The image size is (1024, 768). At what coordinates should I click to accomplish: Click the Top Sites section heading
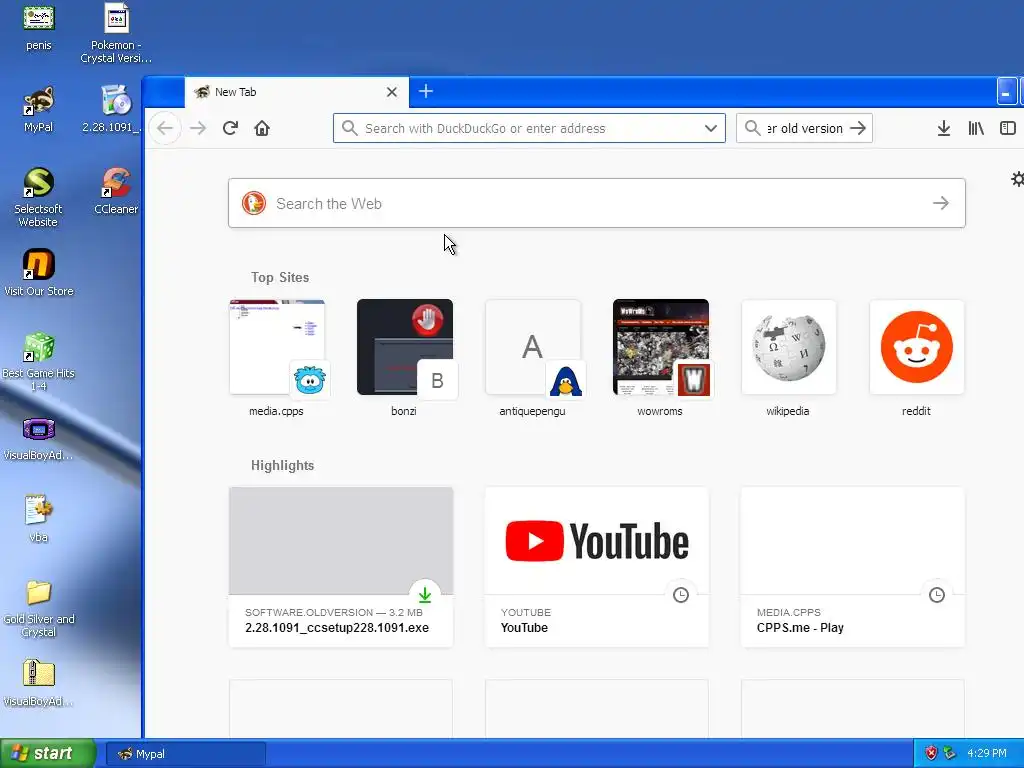click(280, 278)
